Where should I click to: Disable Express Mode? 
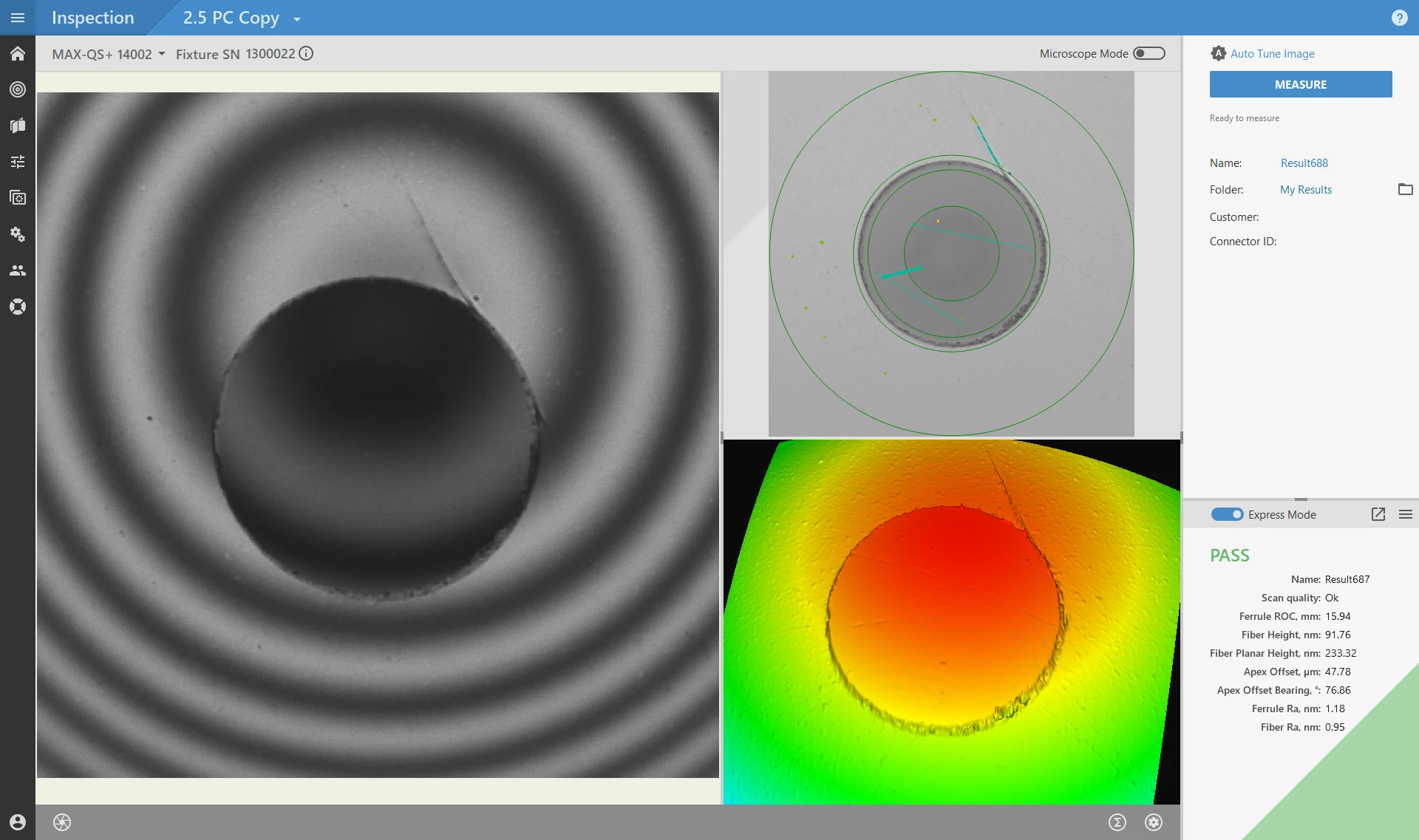point(1226,514)
